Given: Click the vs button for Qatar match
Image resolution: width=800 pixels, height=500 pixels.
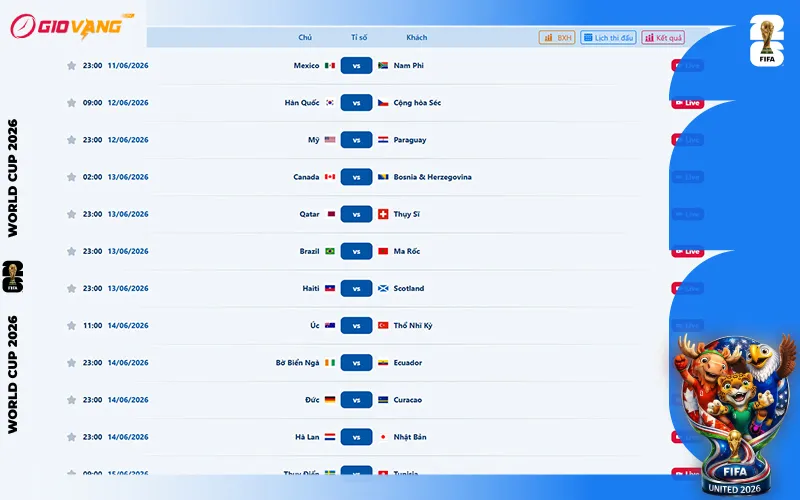Looking at the screenshot, I should pos(356,214).
